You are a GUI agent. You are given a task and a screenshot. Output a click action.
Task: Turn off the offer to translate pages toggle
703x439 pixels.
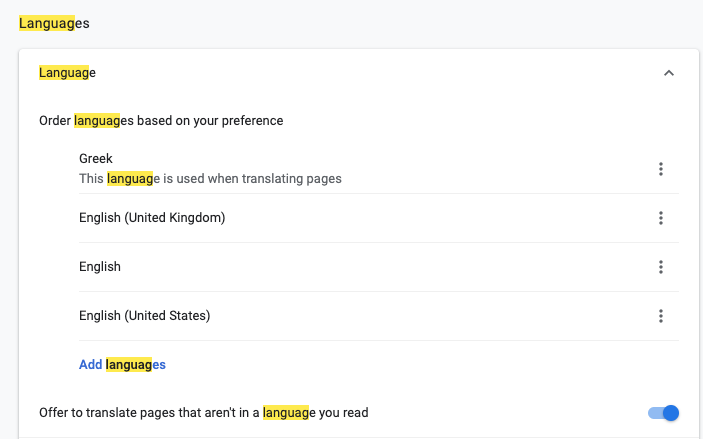[663, 413]
